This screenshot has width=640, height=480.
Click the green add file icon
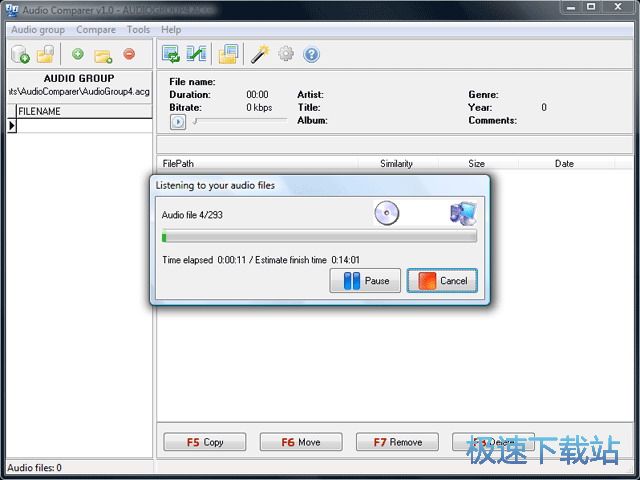coord(78,54)
